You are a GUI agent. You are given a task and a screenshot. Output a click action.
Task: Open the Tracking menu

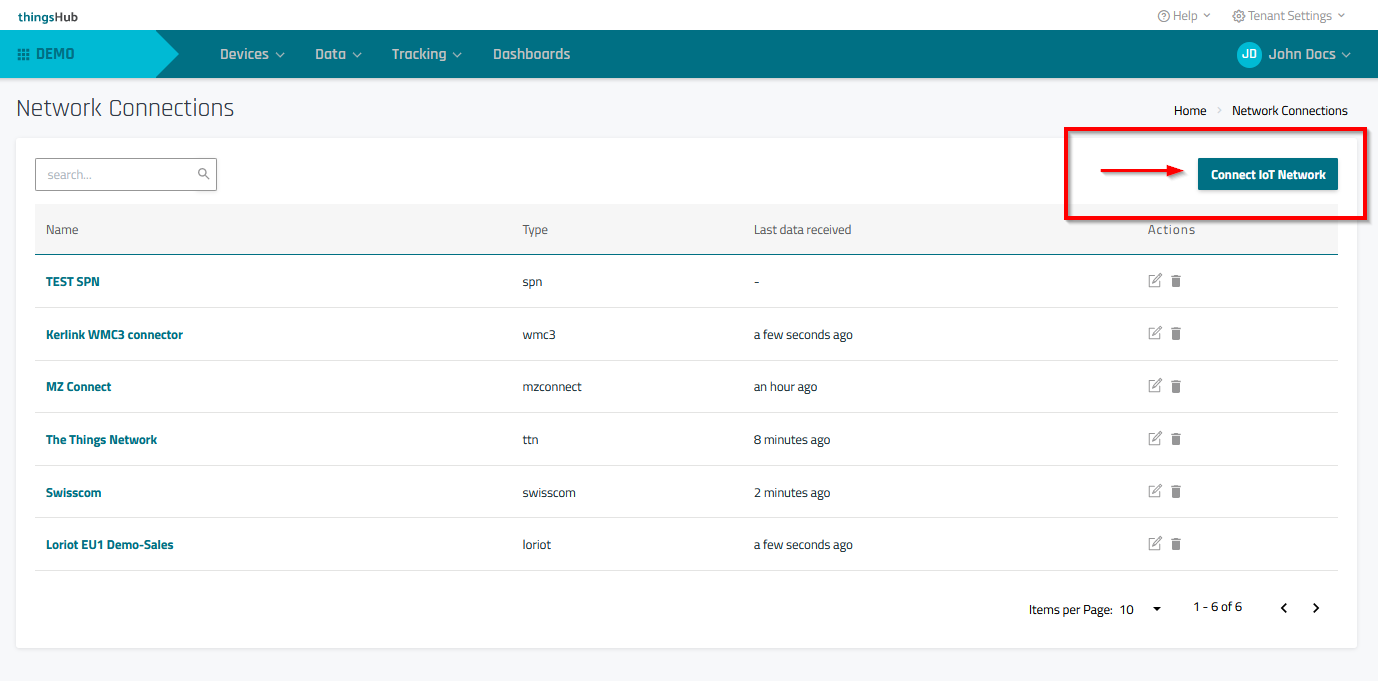(426, 54)
